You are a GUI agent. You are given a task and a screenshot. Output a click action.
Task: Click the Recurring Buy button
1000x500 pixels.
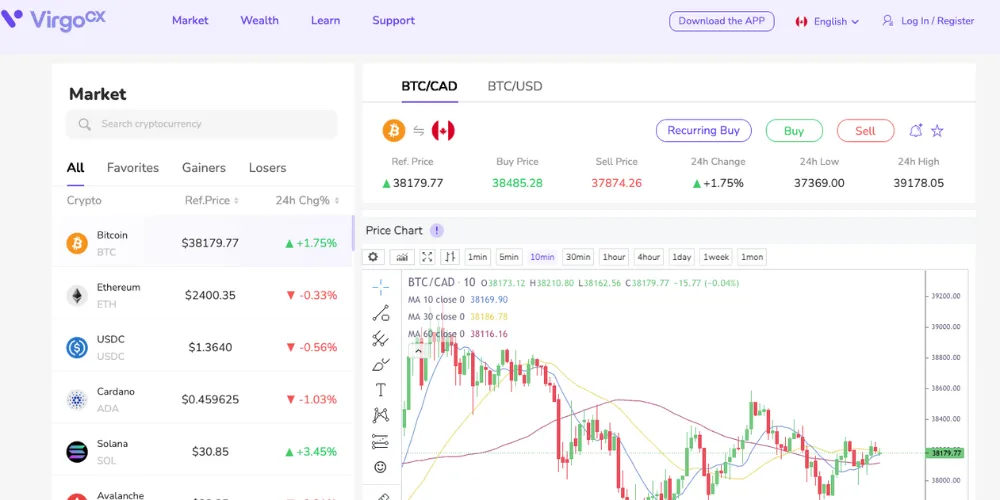pos(703,131)
